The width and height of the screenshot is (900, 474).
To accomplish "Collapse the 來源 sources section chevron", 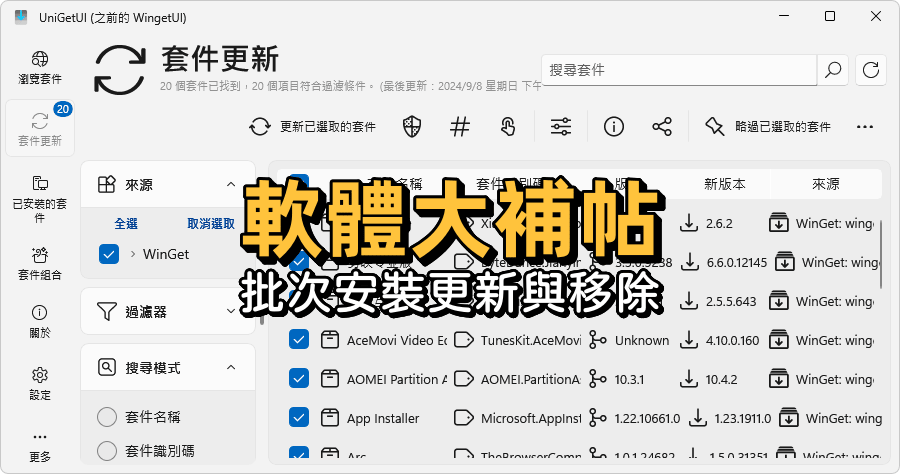I will point(231,184).
